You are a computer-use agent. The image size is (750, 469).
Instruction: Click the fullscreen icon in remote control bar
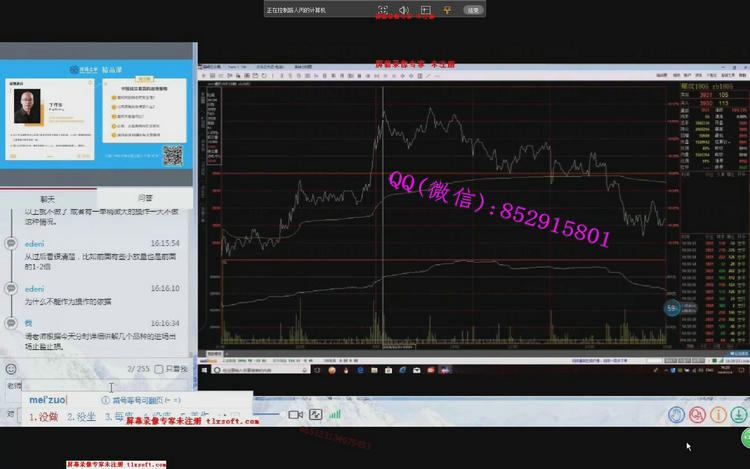tap(382, 10)
